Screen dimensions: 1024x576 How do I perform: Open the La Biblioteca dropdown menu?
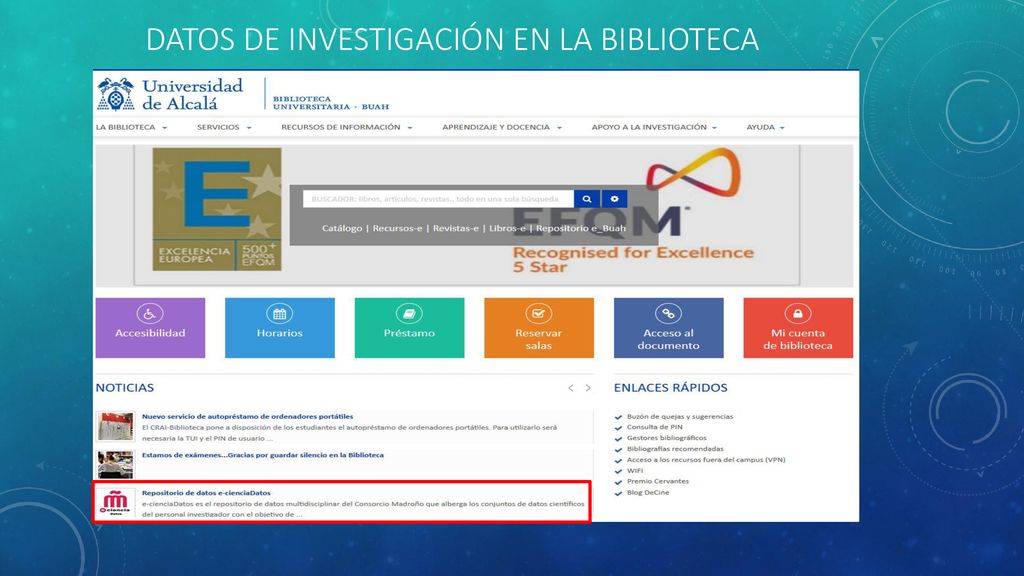coord(131,127)
